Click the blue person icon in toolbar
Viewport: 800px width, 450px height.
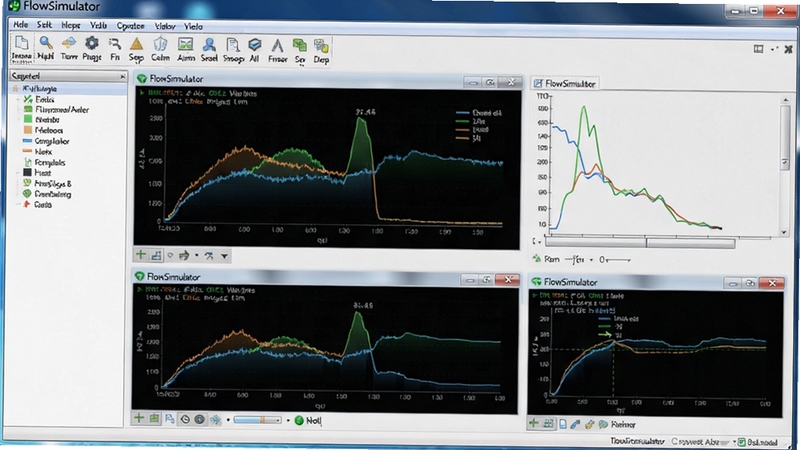(x=209, y=44)
